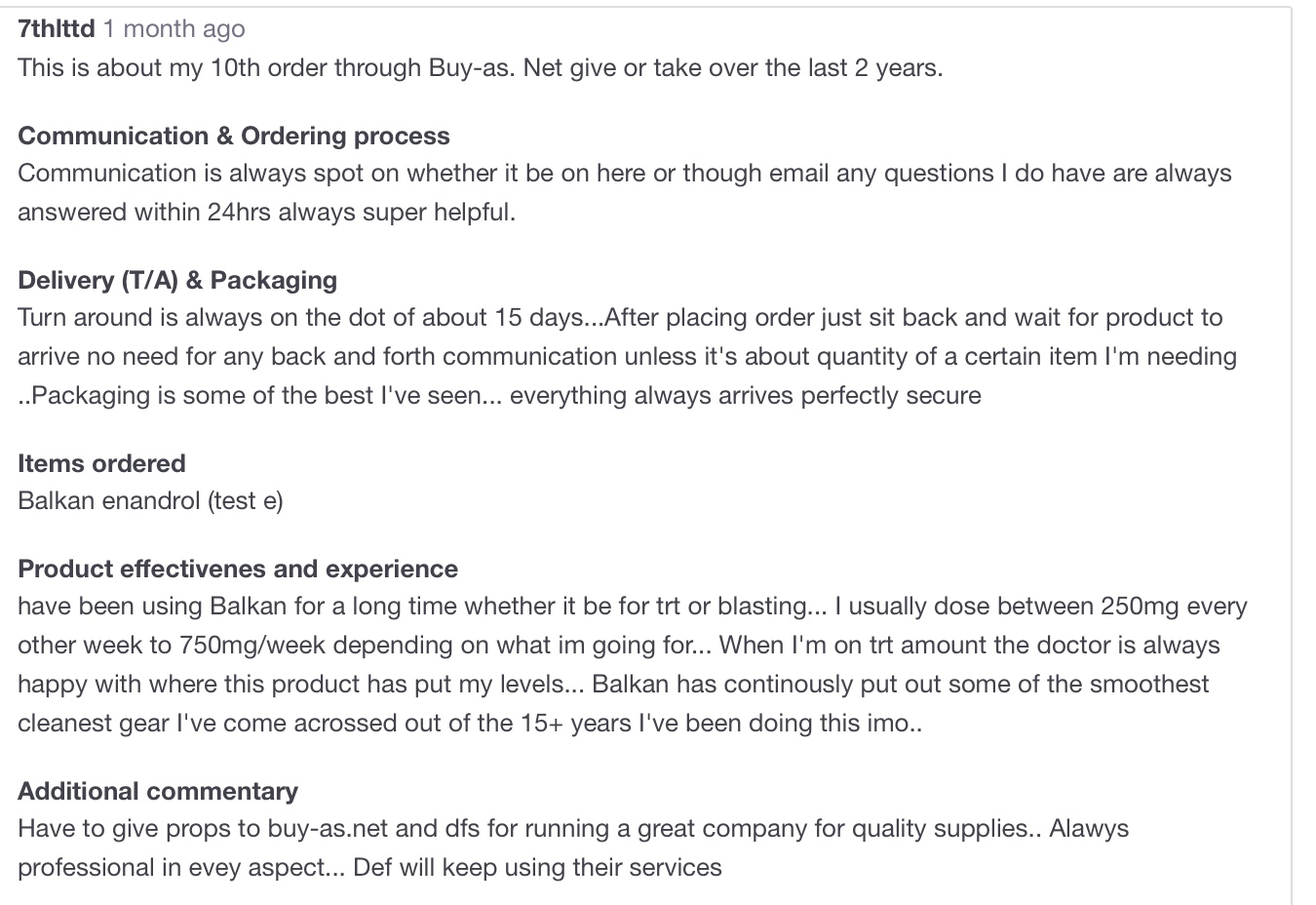Click the "Product effectivenes and experience" heading
This screenshot has height=905, width=1316.
[x=238, y=569]
